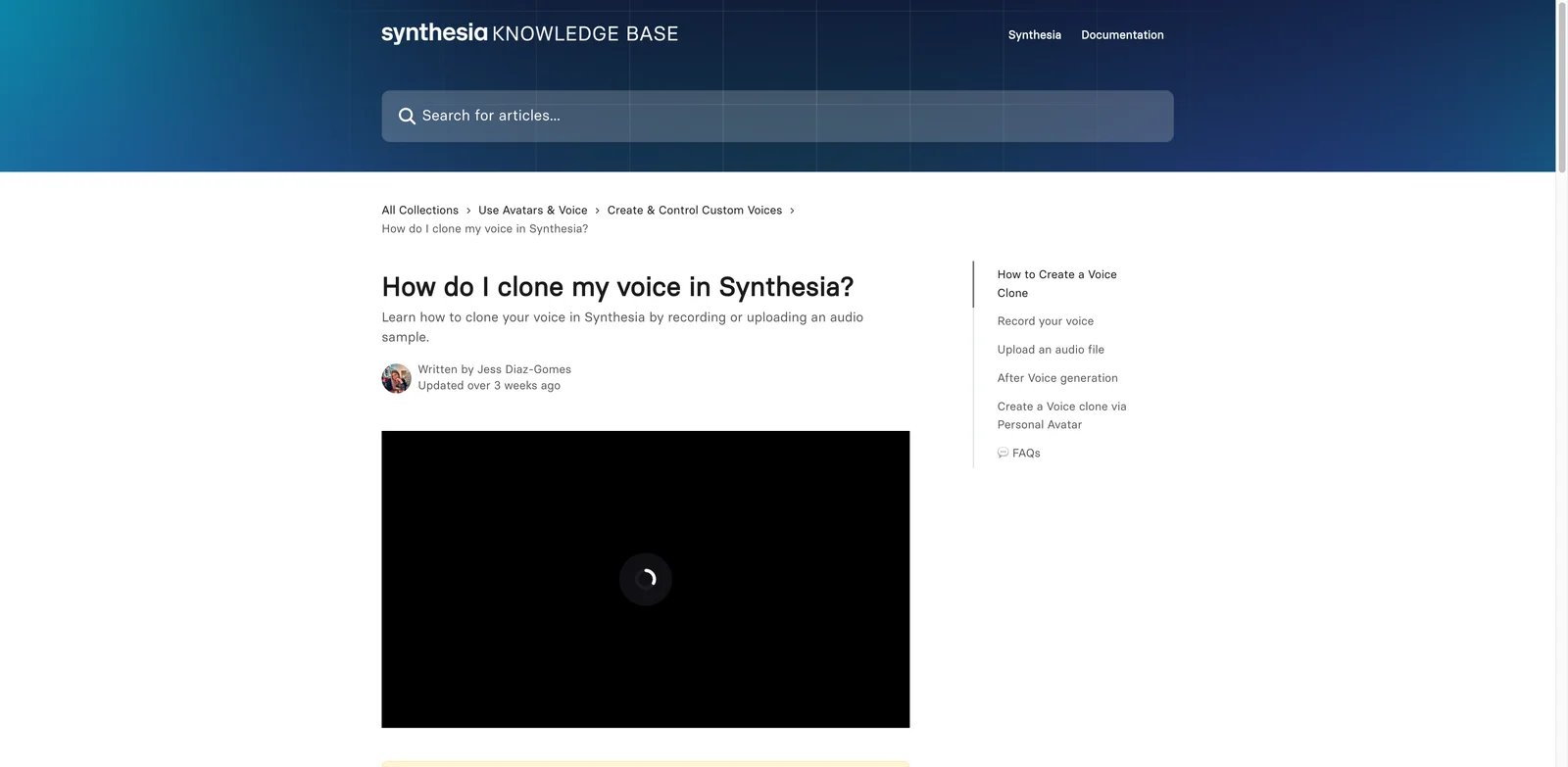Jump to Create a Voice clone via Personal Avatar

click(1061, 414)
